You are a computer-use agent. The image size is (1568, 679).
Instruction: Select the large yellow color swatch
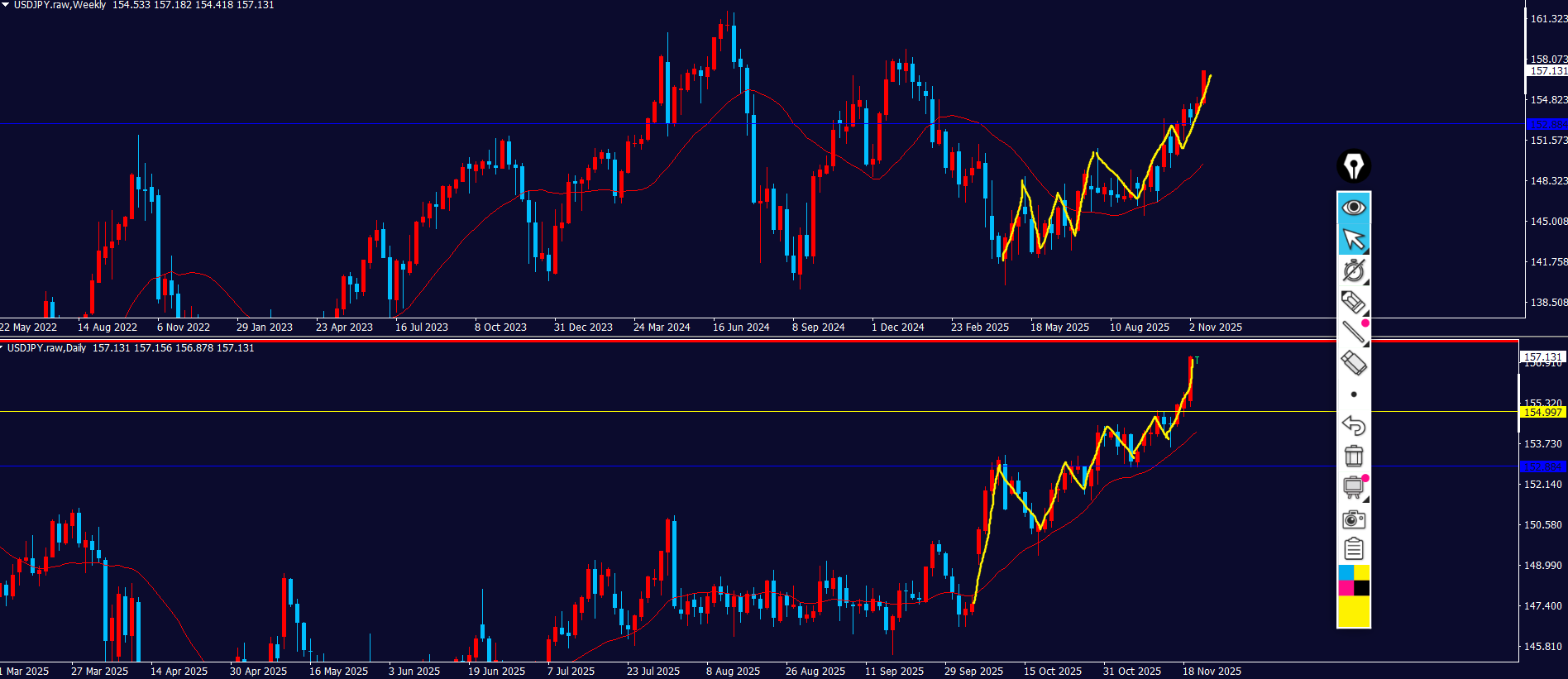1354,612
